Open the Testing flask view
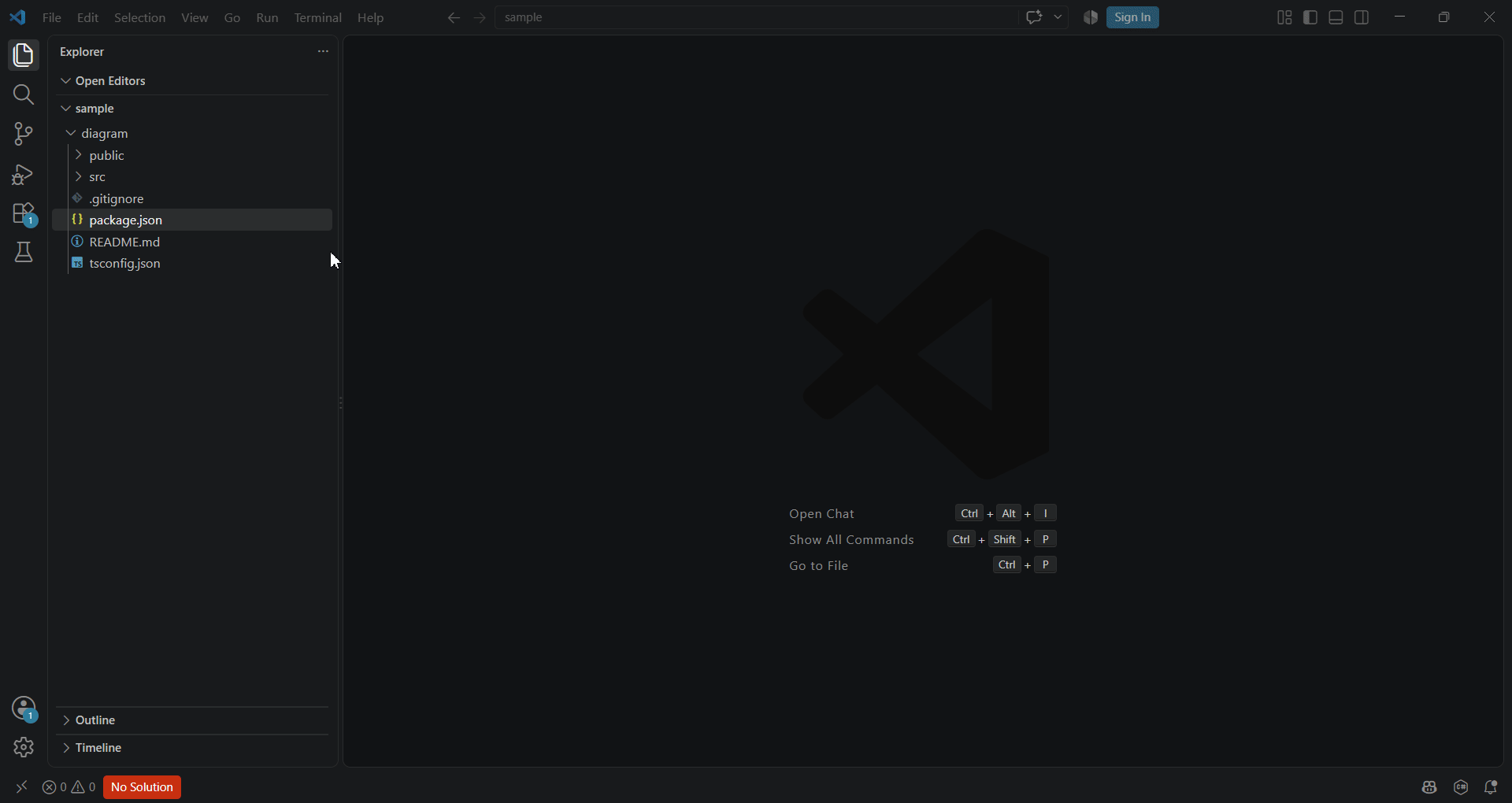 24,253
